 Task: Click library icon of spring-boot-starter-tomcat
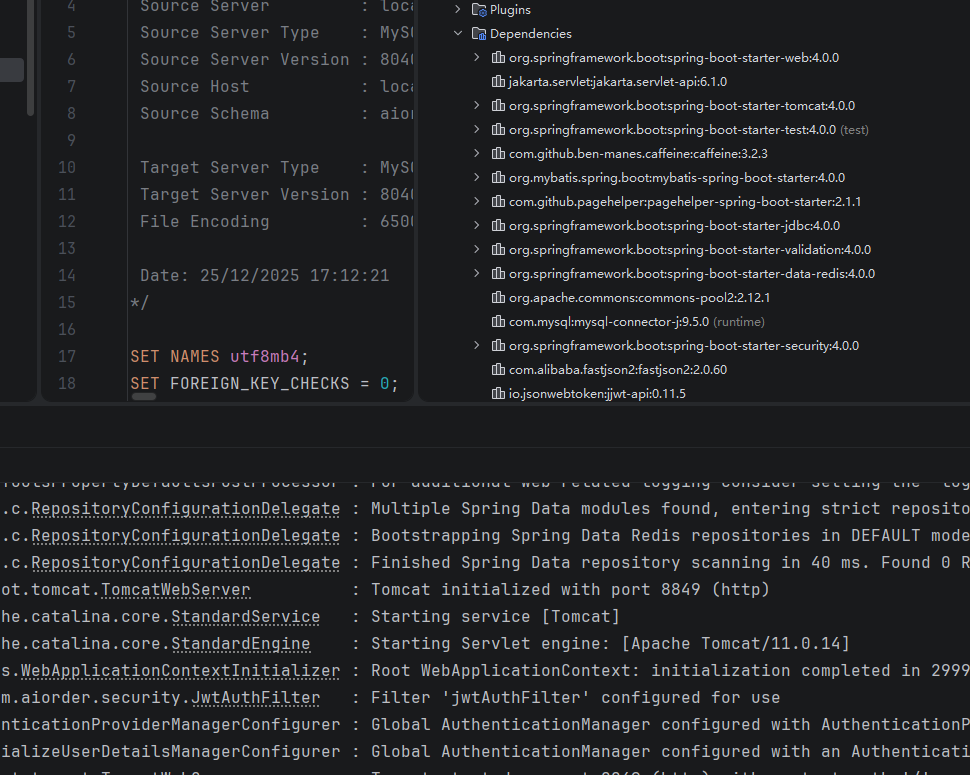point(498,106)
